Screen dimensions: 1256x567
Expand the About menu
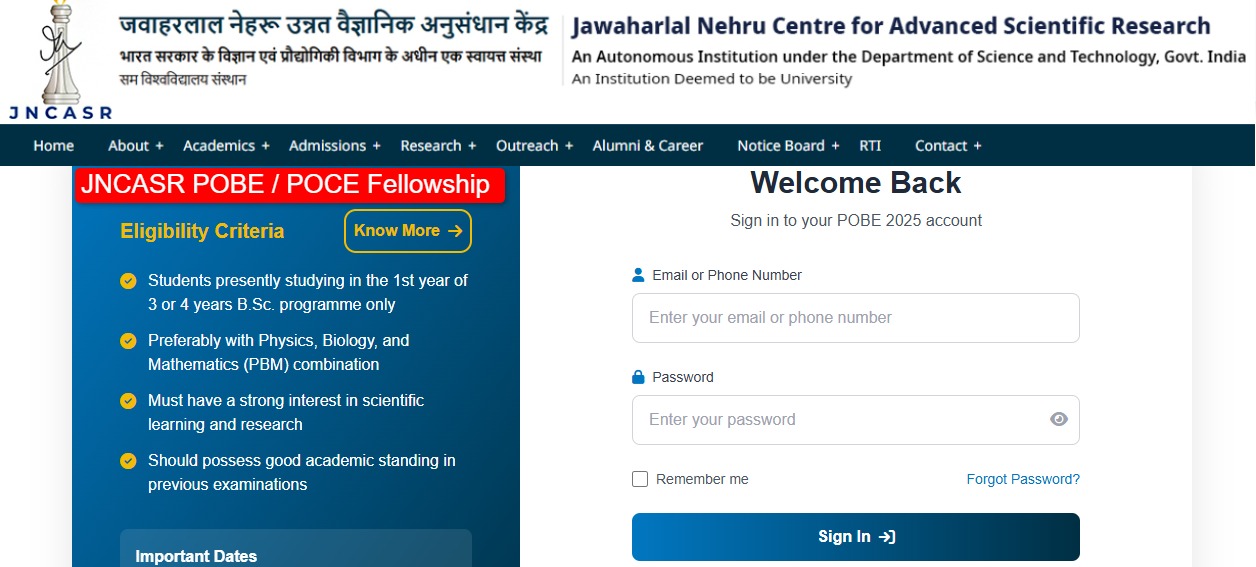click(135, 146)
